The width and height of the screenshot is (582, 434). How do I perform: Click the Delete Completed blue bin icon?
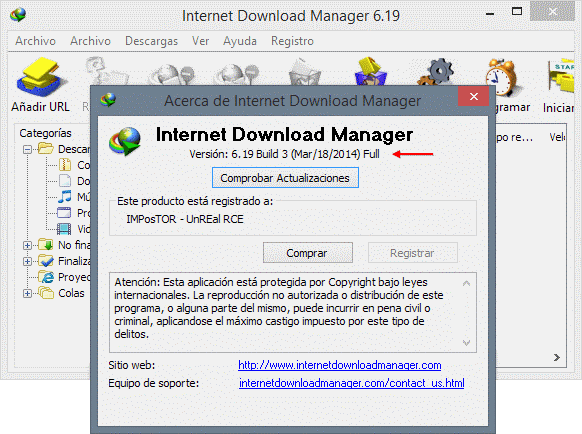click(x=370, y=71)
